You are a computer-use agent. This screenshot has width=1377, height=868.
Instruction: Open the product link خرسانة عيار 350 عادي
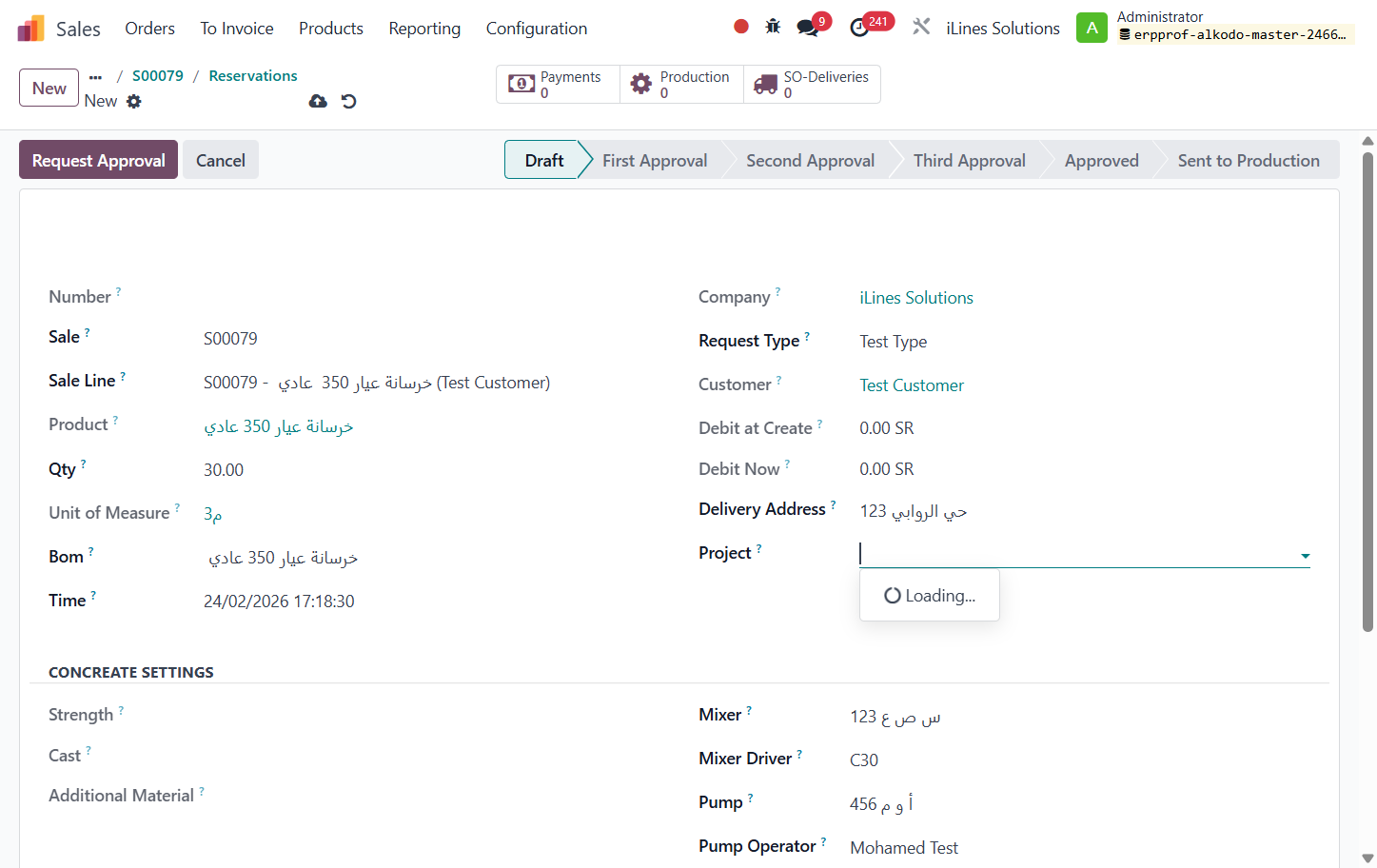(279, 426)
